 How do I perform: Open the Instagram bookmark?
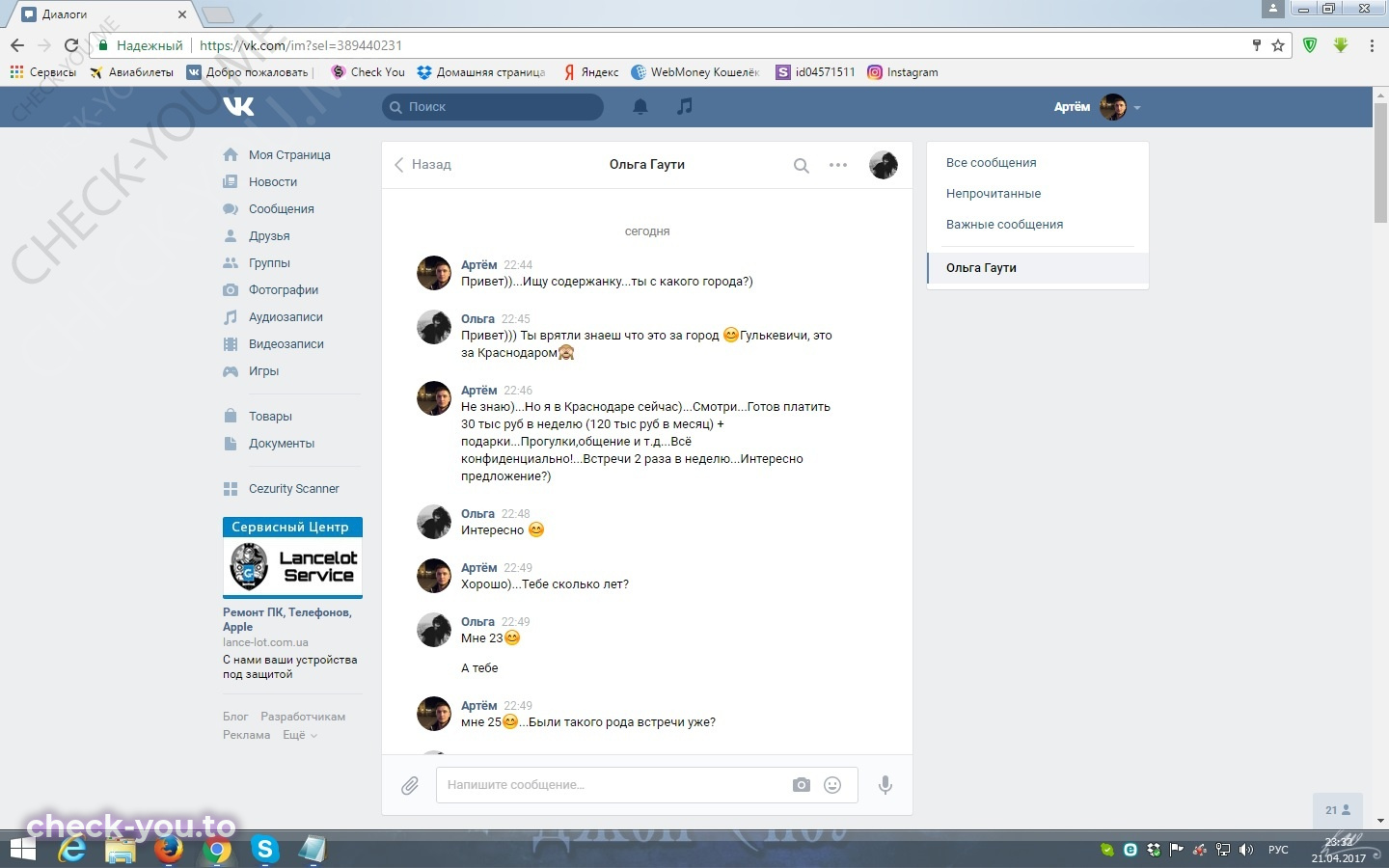[902, 72]
